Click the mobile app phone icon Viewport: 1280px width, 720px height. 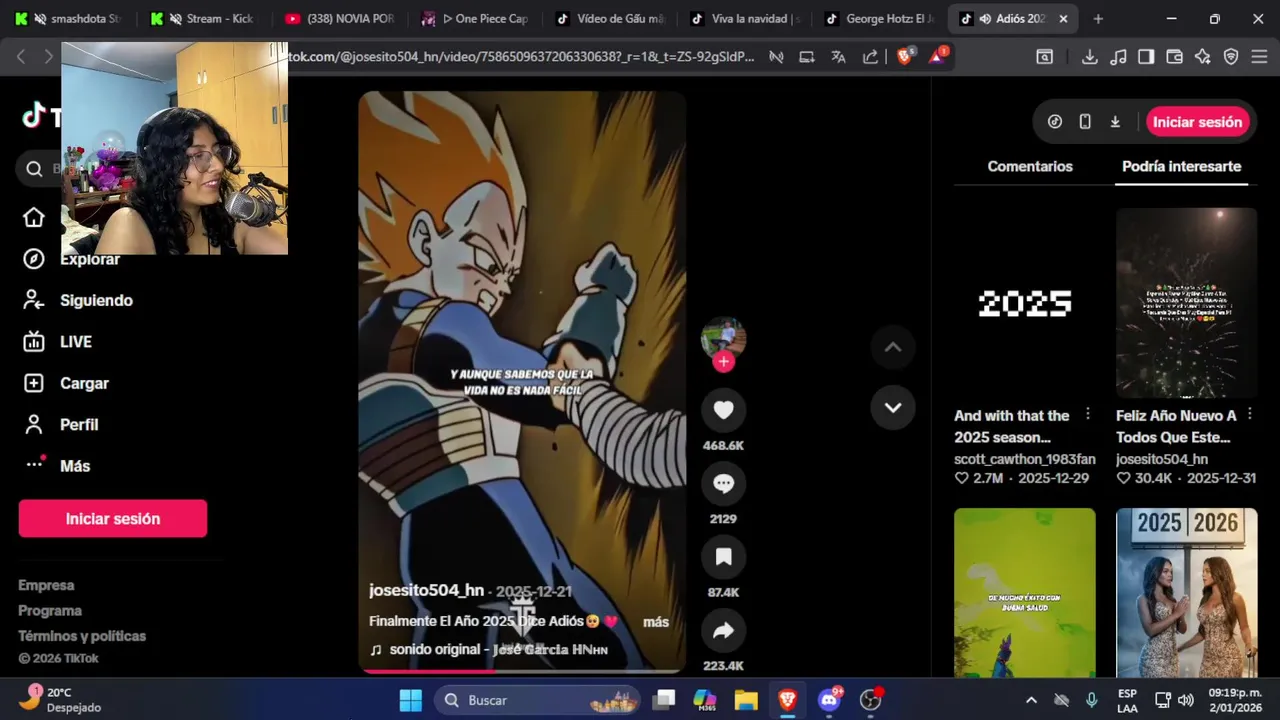pos(1085,122)
